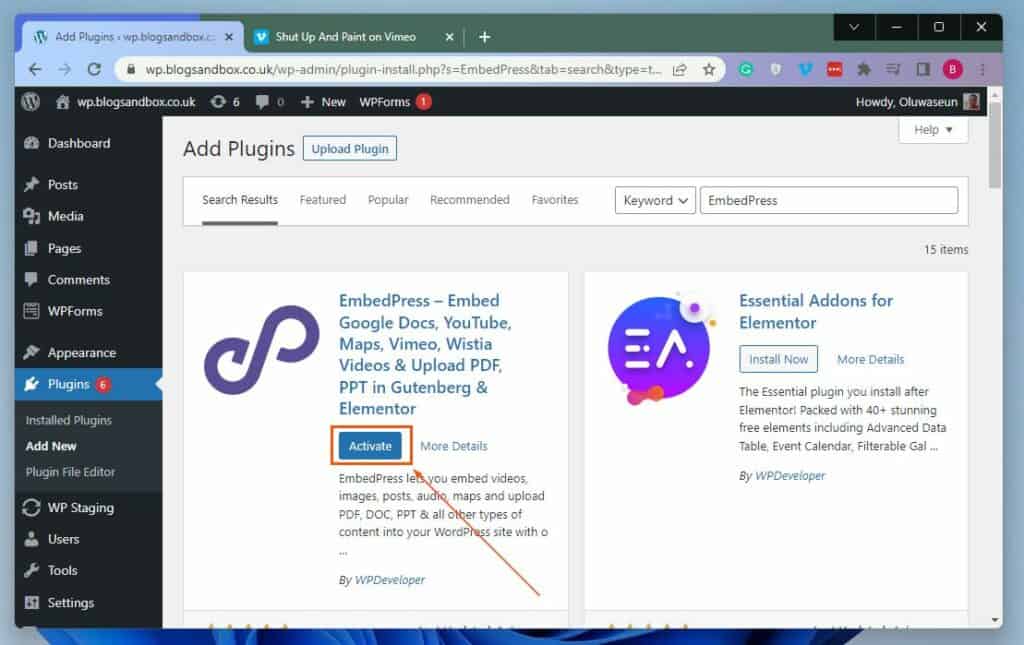
Task: Select the Recommended tab
Action: (x=470, y=200)
